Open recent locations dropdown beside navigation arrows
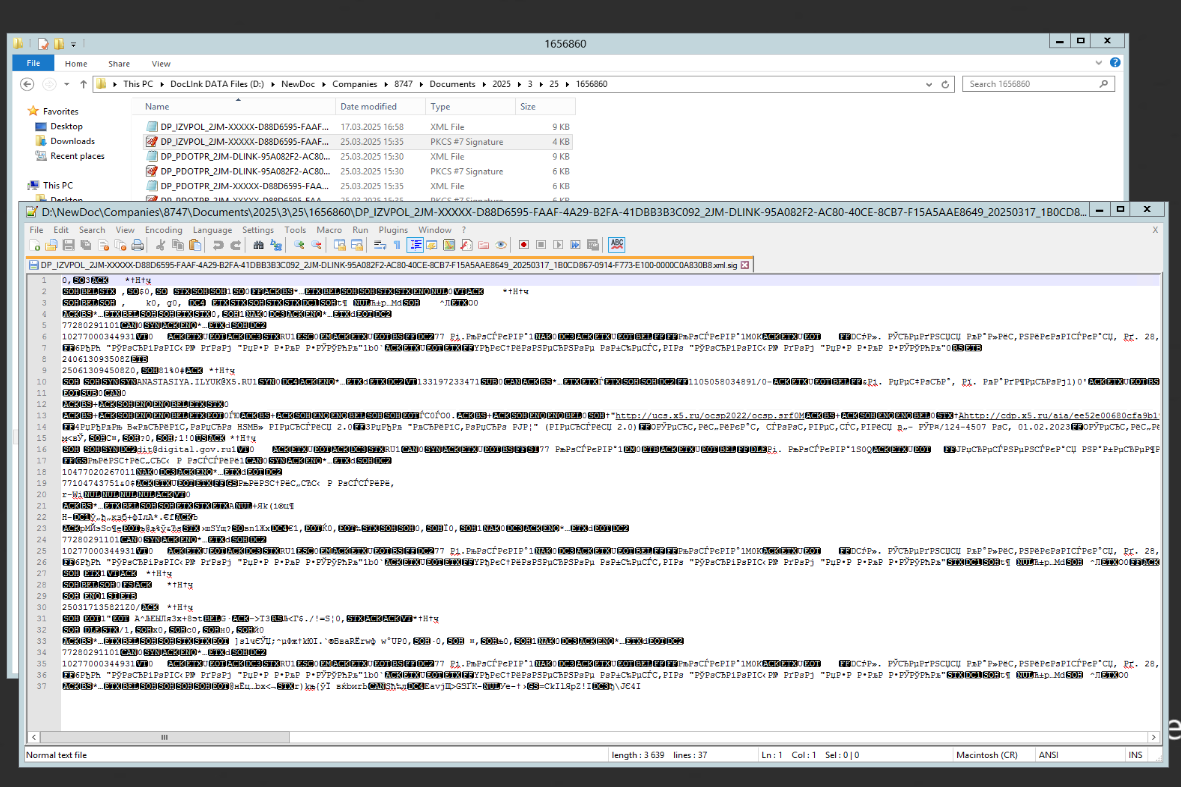Viewport: 1181px width, 787px height. coord(66,84)
